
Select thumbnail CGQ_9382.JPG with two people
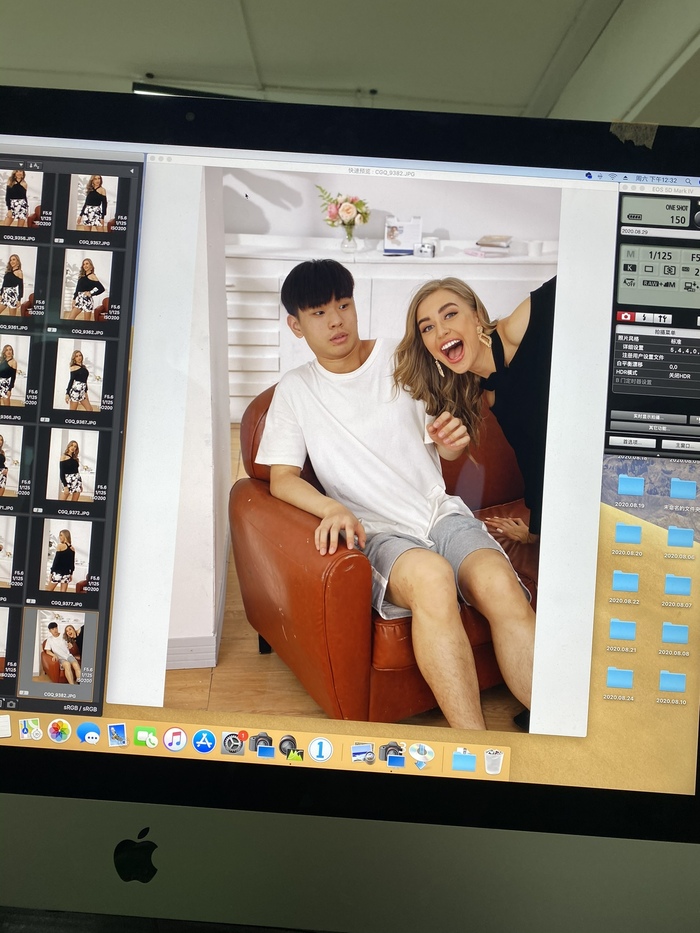[59, 646]
